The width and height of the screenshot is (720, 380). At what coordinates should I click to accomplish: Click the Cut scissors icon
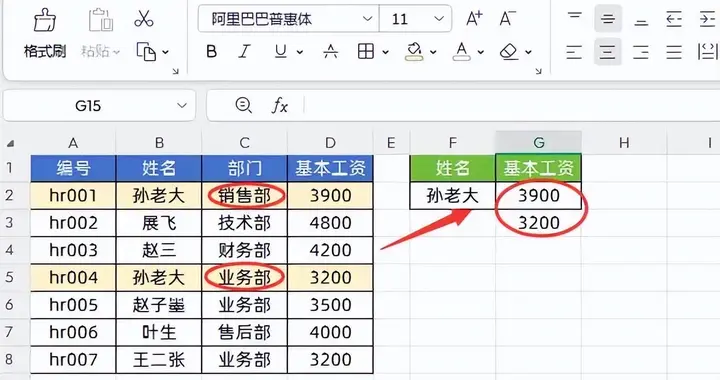(x=144, y=19)
